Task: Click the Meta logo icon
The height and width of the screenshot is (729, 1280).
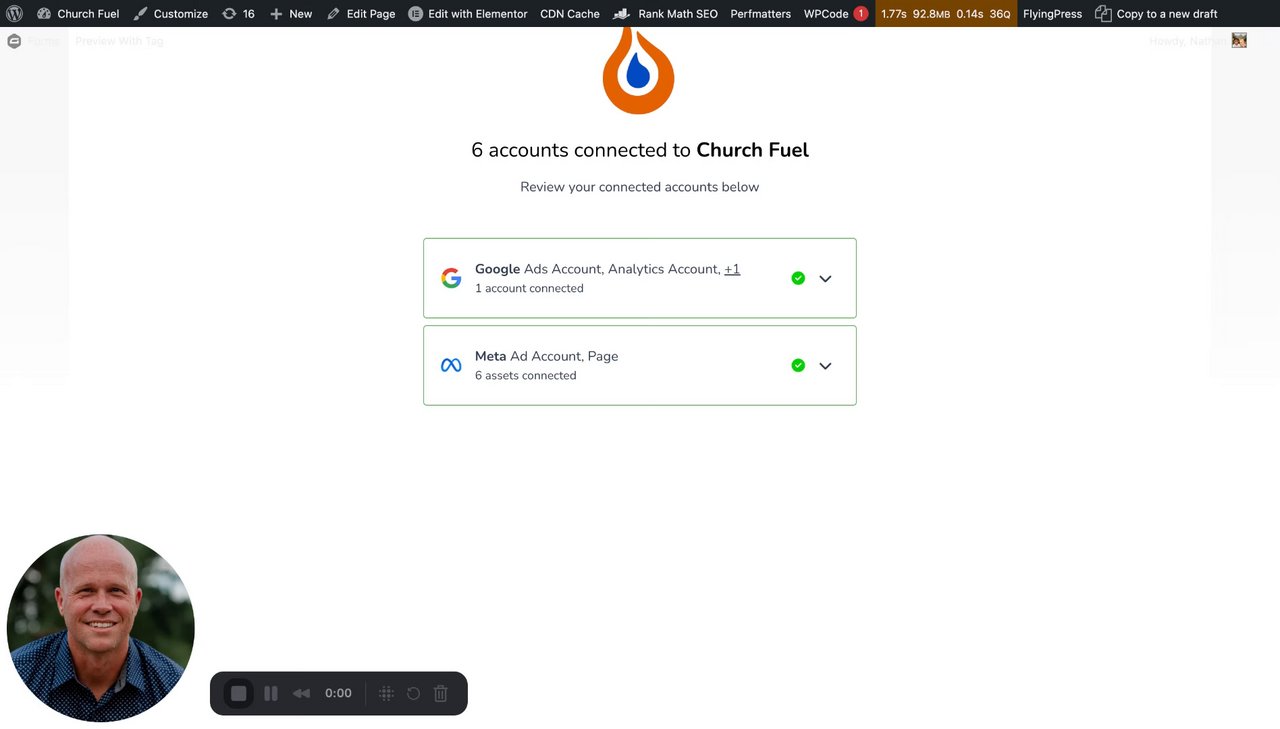Action: click(451, 366)
